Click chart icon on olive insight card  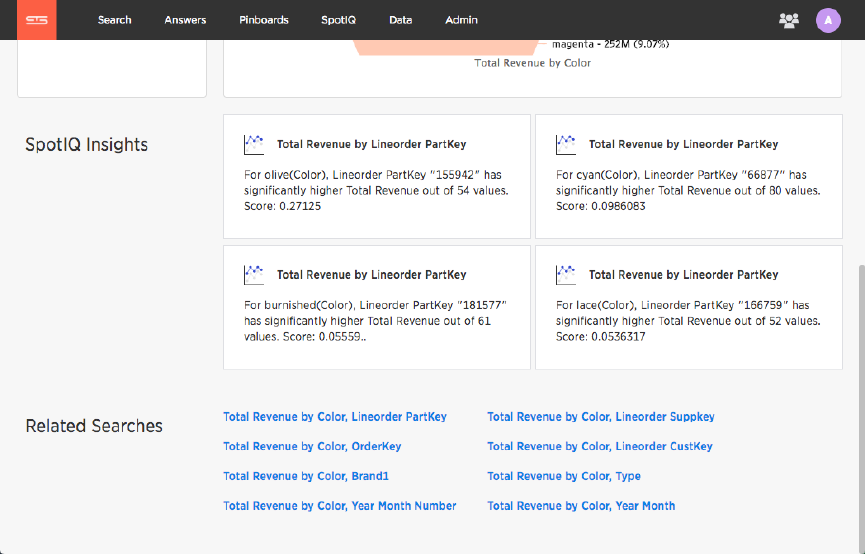(x=254, y=145)
